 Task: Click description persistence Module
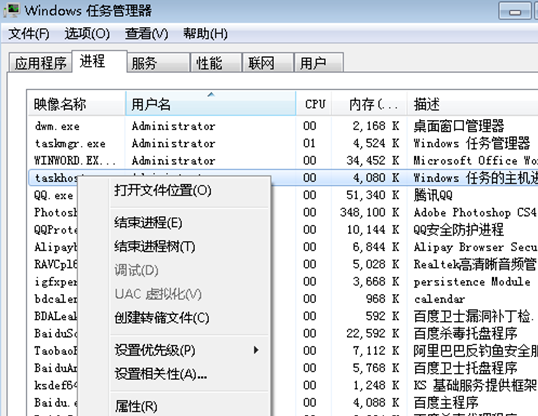[472, 282]
